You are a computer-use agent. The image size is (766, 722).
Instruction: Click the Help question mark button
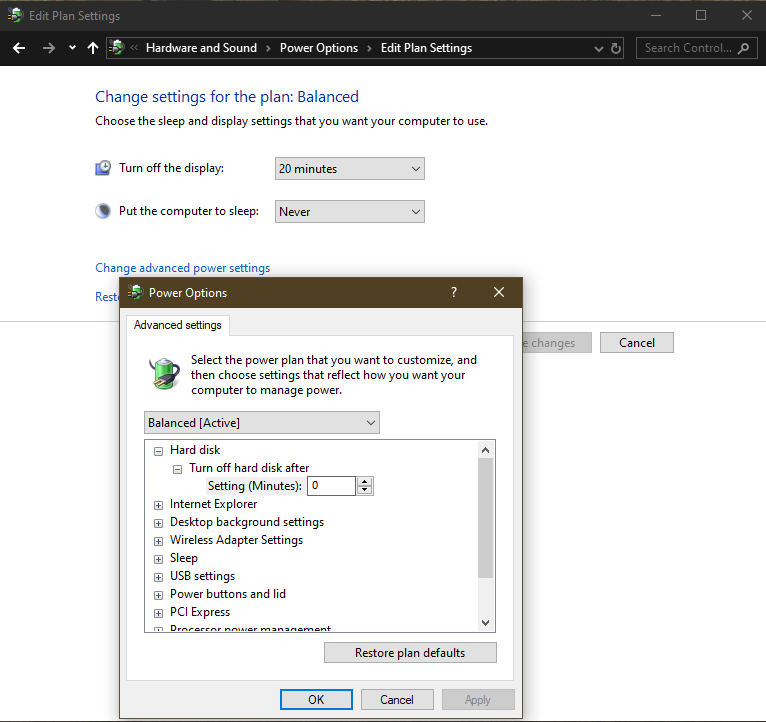(454, 292)
